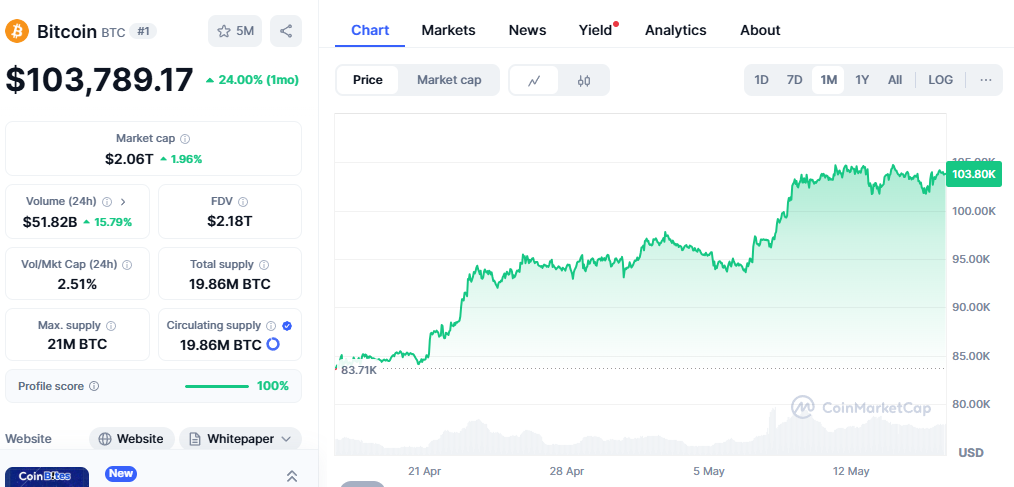Open the chart more options menu
The height and width of the screenshot is (487, 1014).
point(986,80)
